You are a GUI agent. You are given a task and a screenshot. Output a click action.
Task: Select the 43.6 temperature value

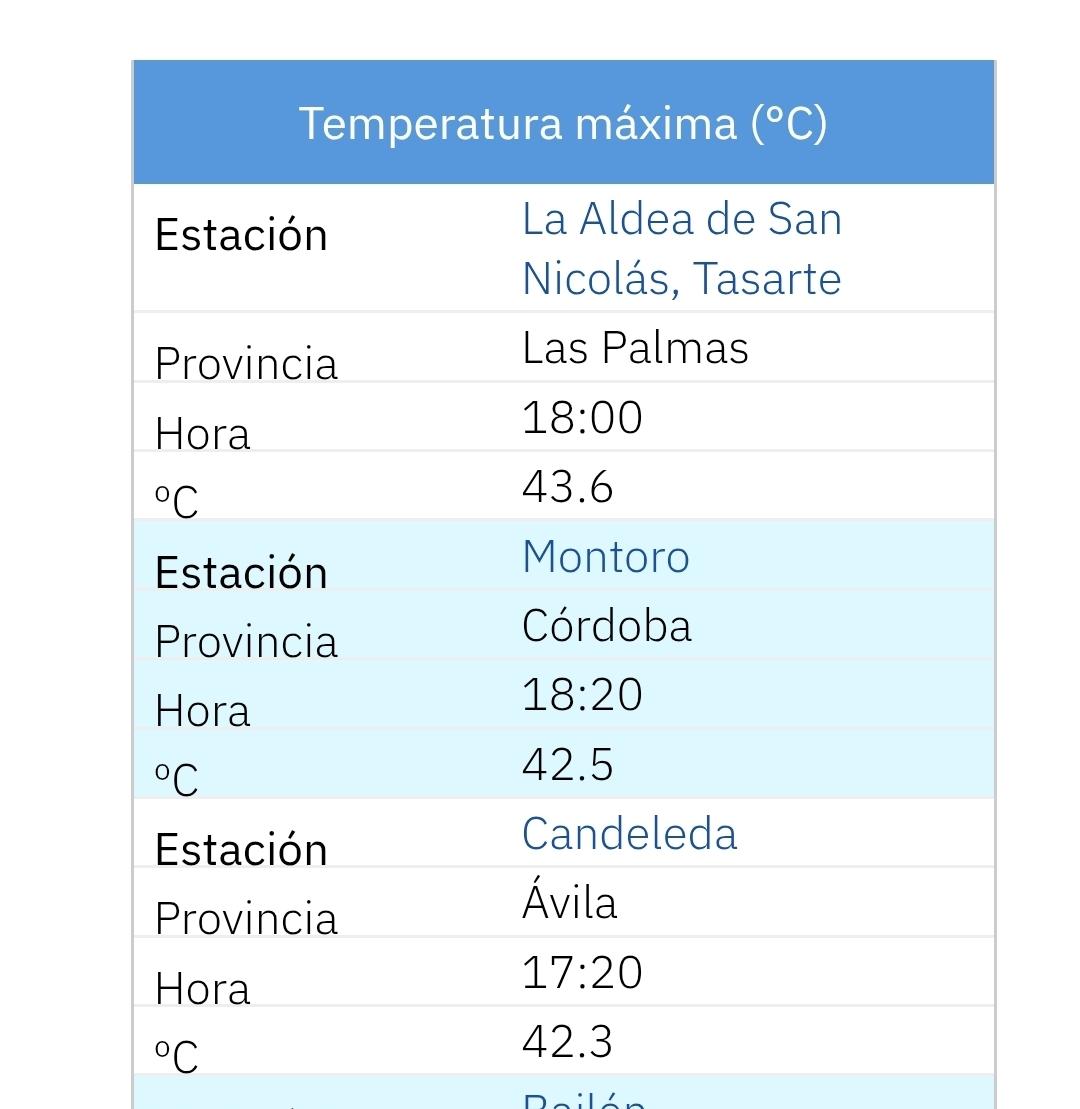[567, 488]
